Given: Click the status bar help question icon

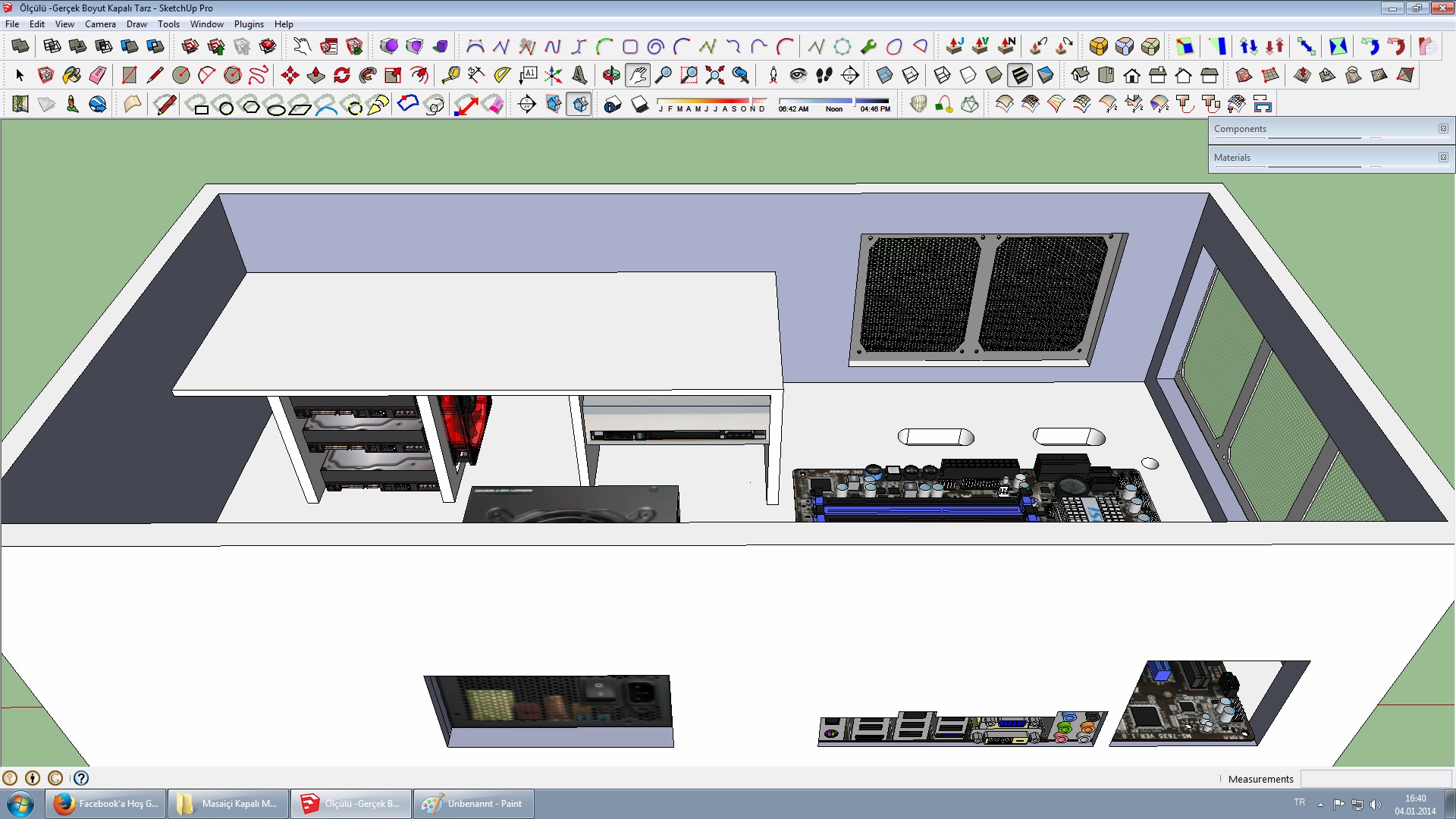Looking at the screenshot, I should (x=81, y=778).
